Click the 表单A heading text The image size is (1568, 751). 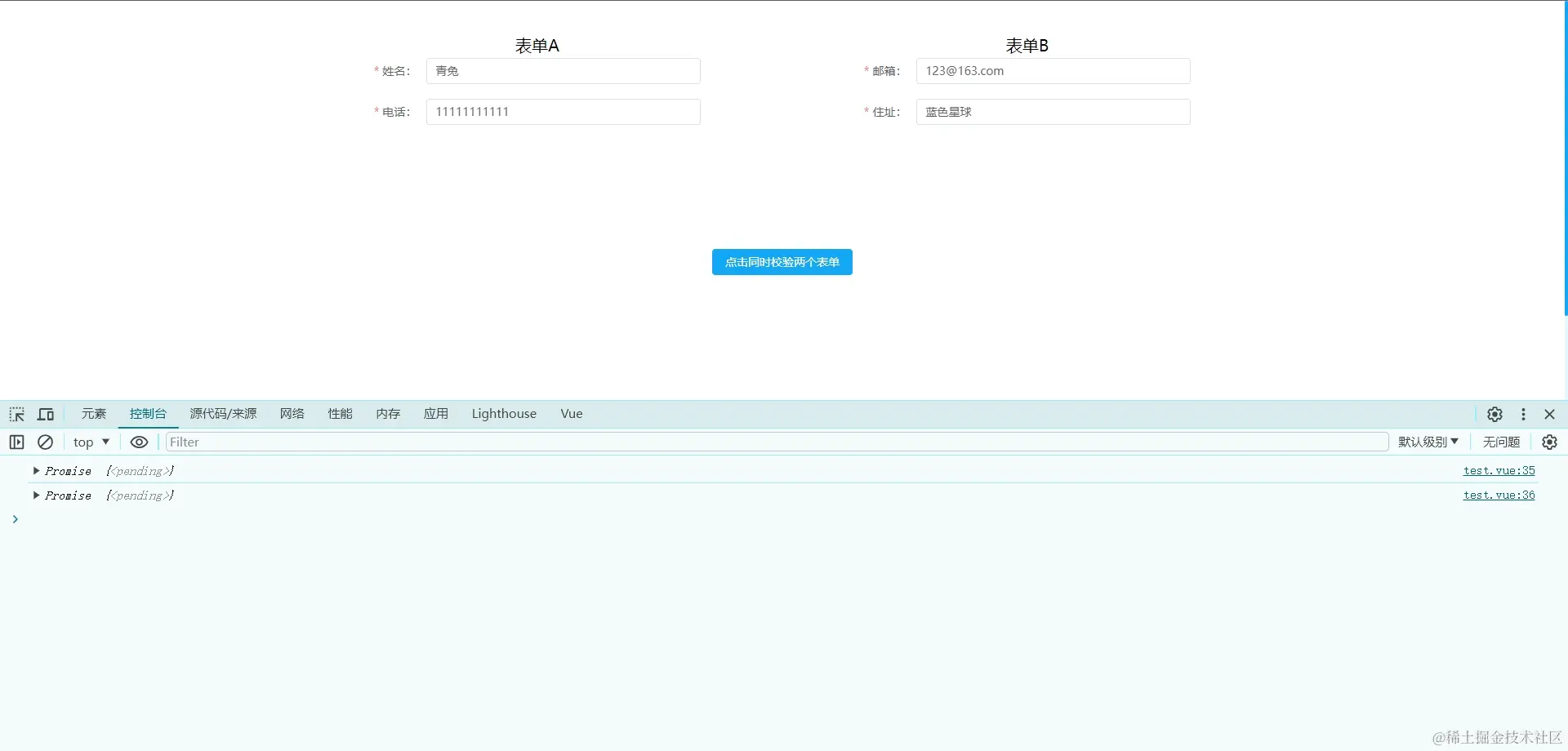tap(537, 46)
